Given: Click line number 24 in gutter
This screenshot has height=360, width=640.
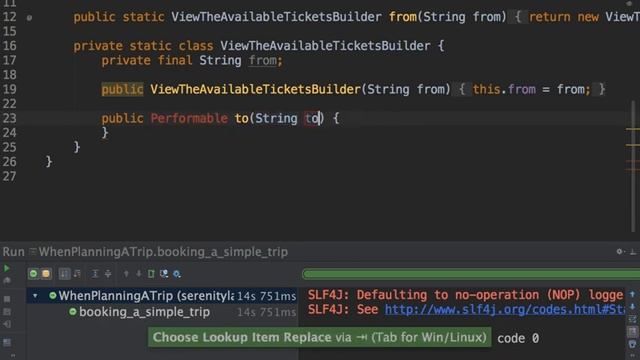Looking at the screenshot, I should click(9, 133).
